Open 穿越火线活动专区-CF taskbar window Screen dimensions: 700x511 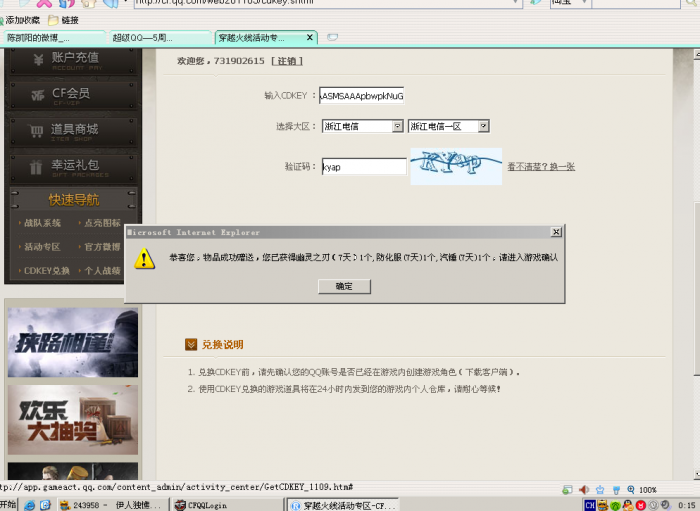(342, 505)
